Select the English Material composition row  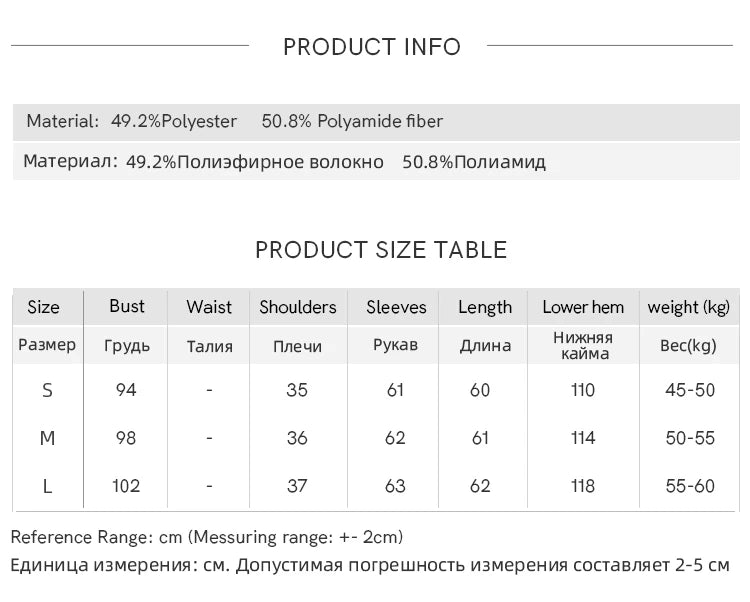click(234, 122)
